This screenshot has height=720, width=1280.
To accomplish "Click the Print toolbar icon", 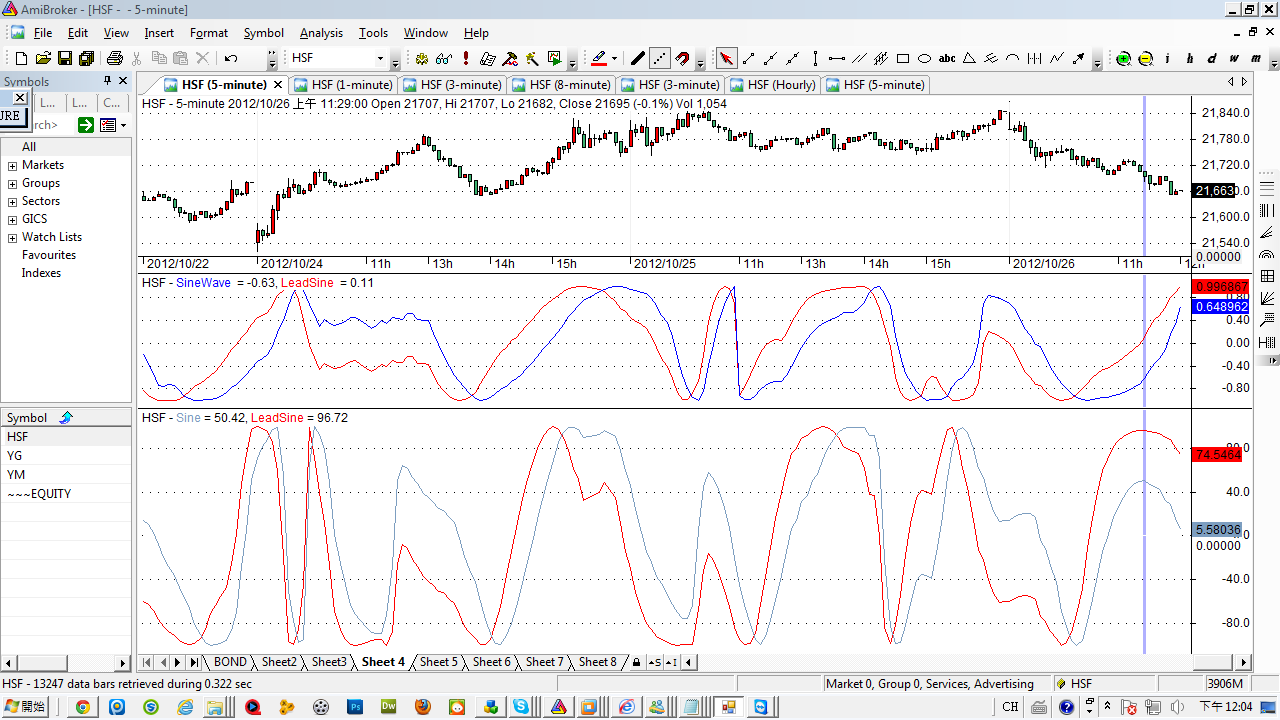I will (115, 59).
